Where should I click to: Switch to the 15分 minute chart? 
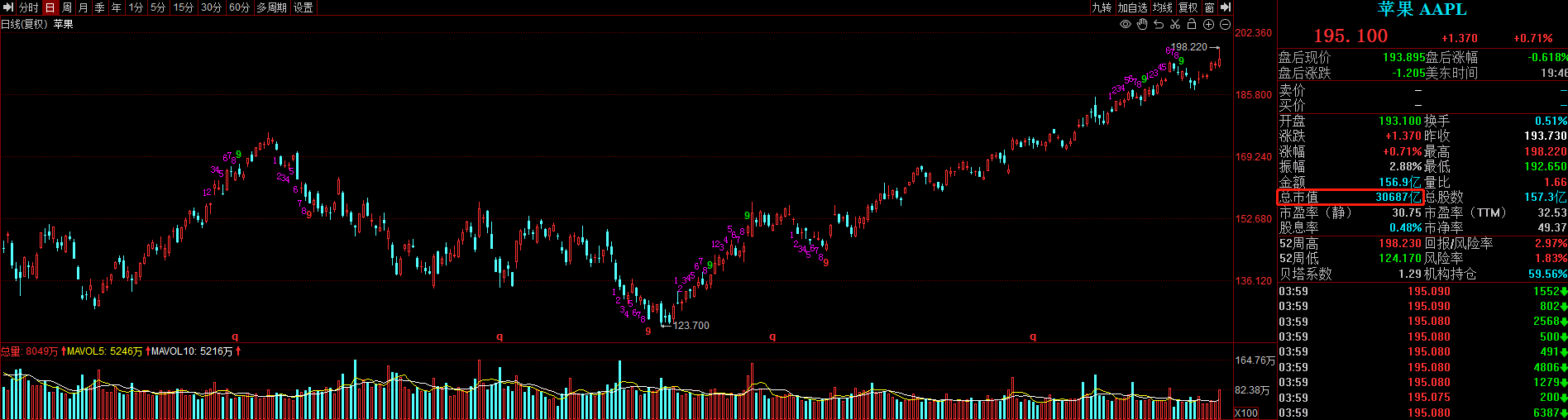tap(184, 7)
